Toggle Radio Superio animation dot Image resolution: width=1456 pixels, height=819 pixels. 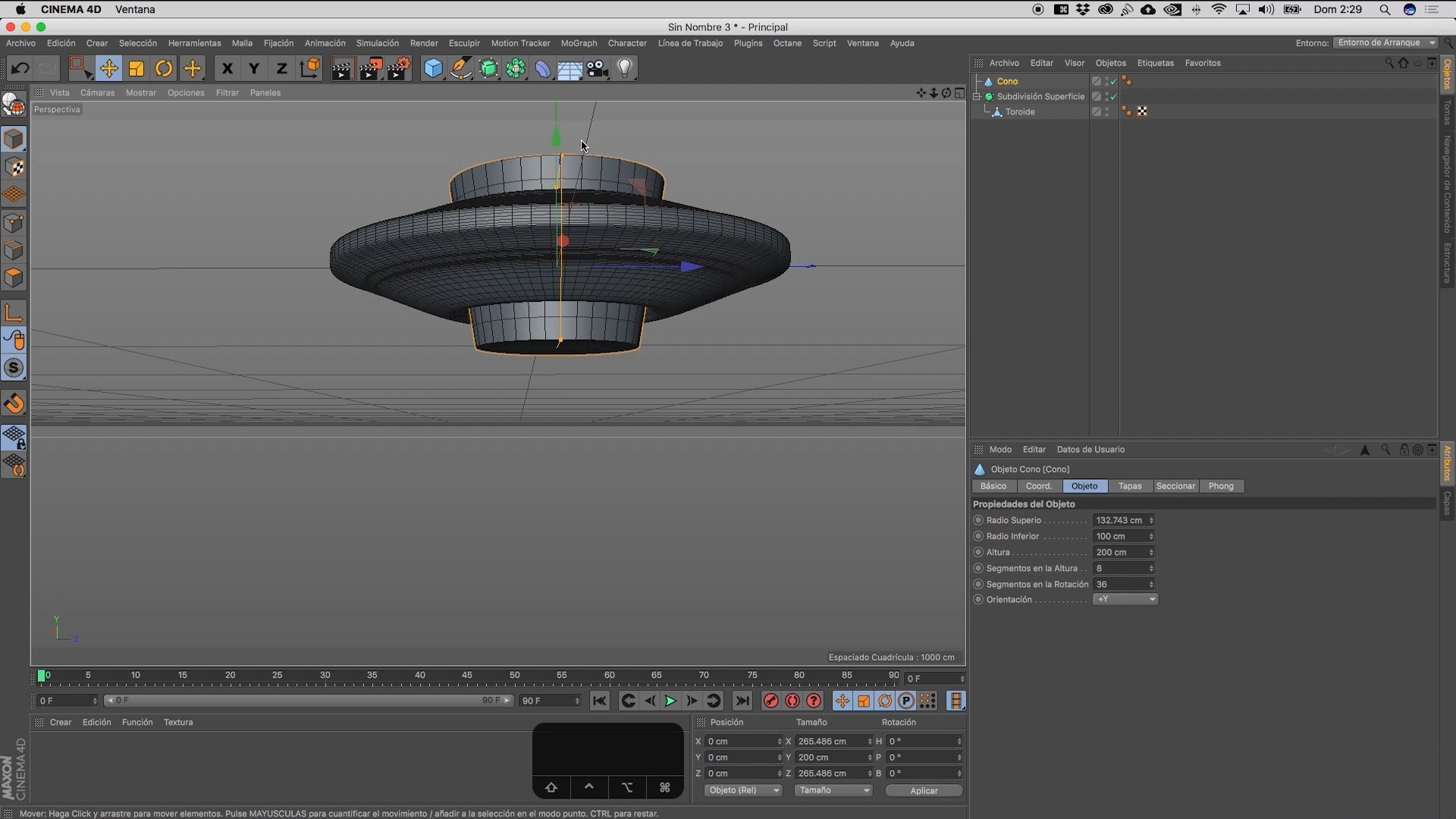tap(978, 520)
